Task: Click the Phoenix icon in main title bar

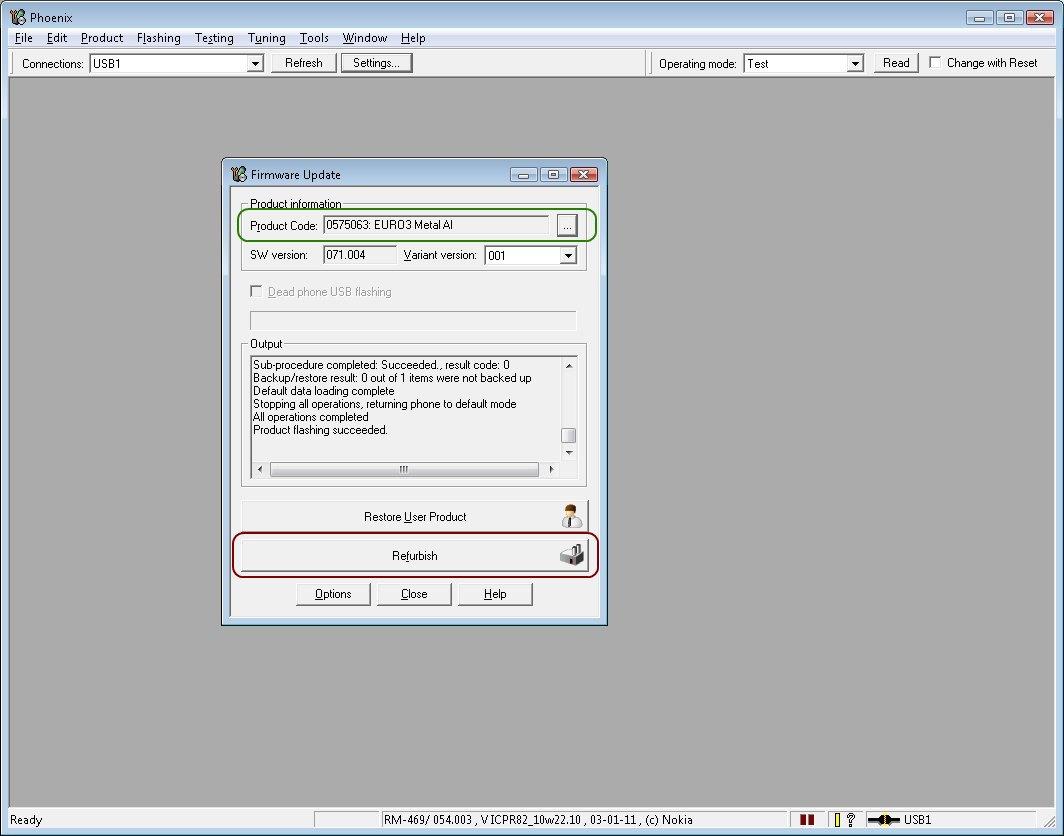Action: click(x=17, y=17)
